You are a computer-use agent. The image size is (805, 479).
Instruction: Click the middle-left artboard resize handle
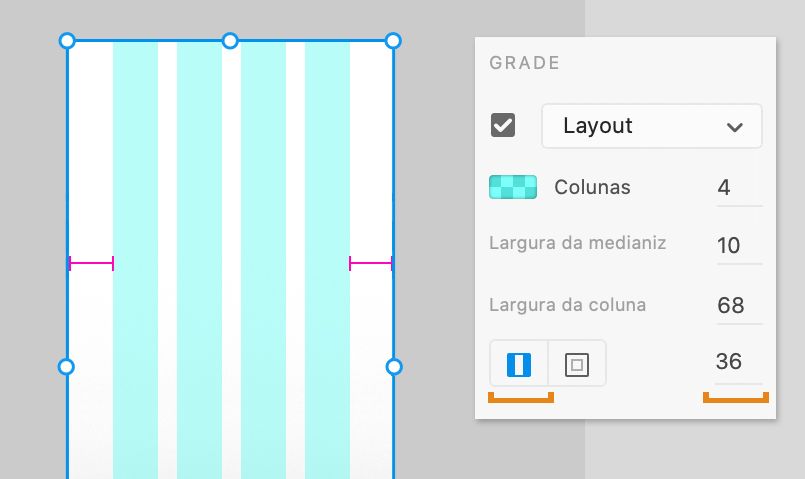[67, 367]
